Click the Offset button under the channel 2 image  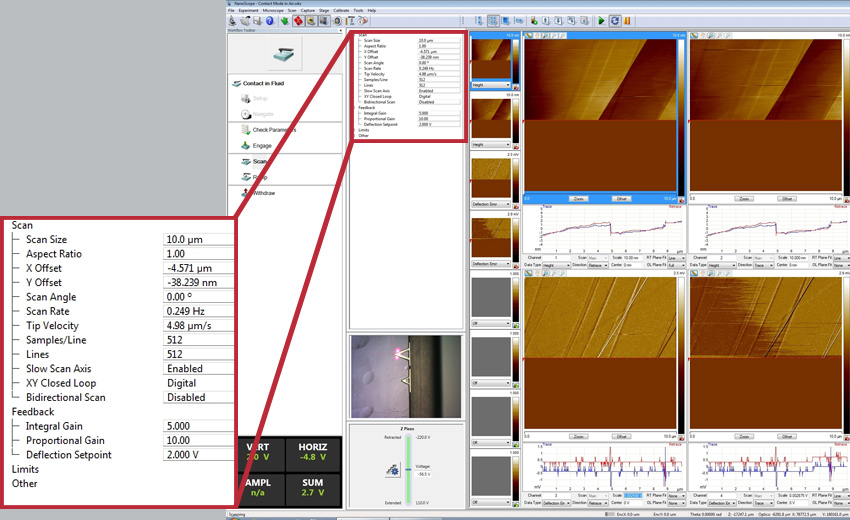click(x=787, y=198)
